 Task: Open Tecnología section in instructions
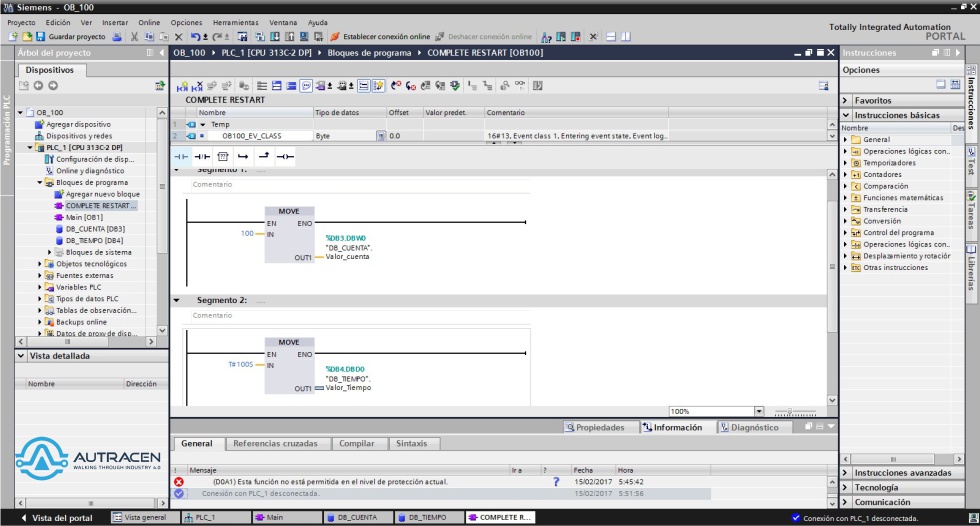pyautogui.click(x=876, y=487)
